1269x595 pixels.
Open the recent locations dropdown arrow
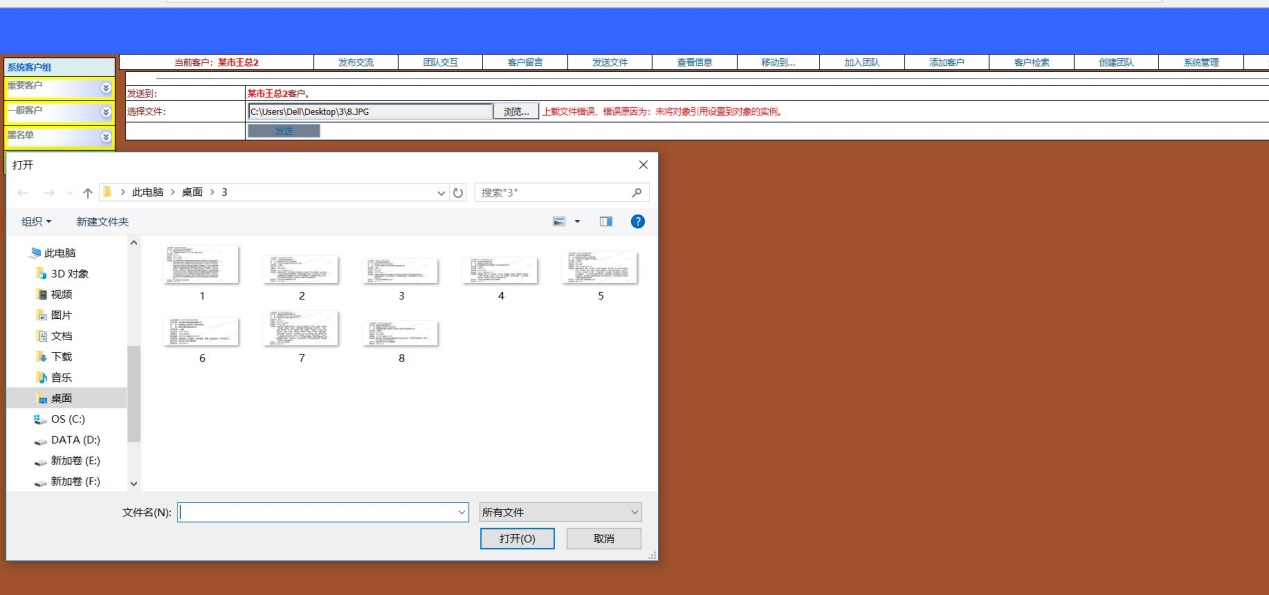click(70, 193)
